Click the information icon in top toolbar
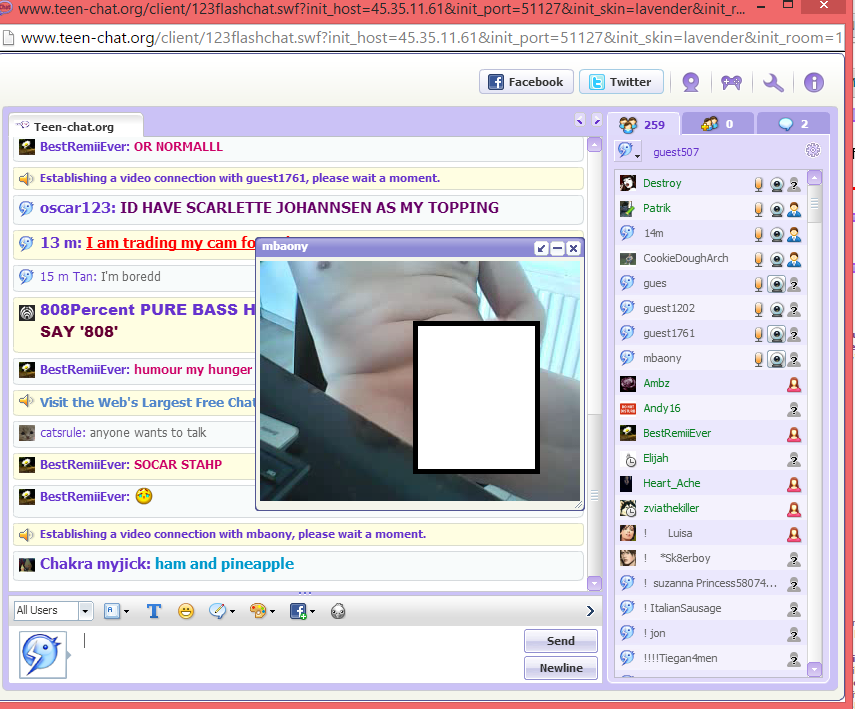 (x=814, y=82)
